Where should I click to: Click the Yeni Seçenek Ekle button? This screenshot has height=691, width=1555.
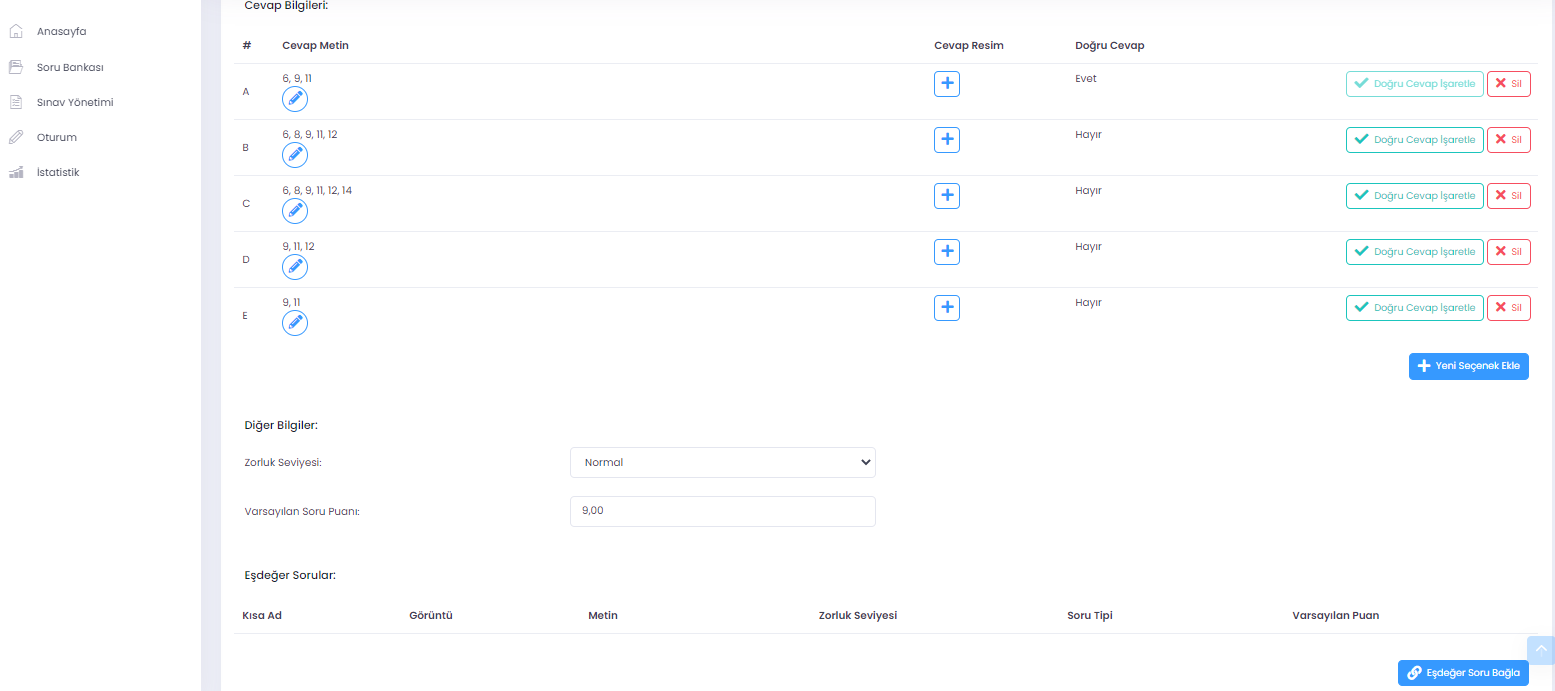(x=1468, y=366)
